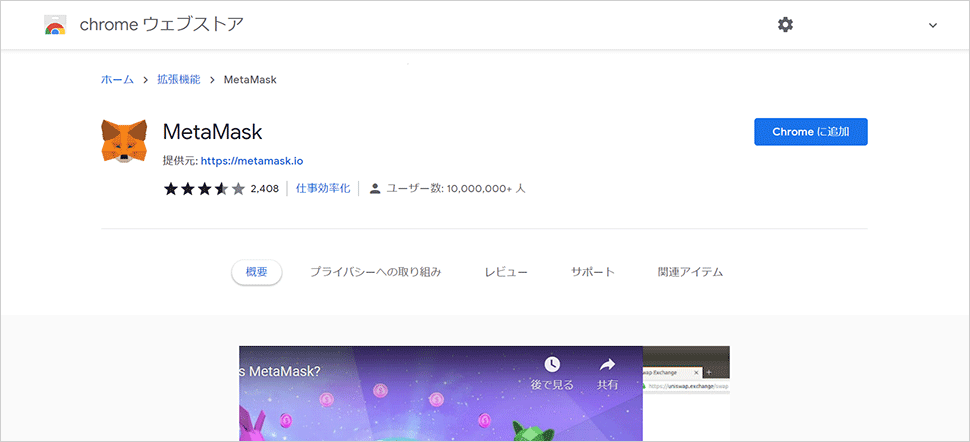Click the 後で見る clock icon on video
This screenshot has height=442, width=970.
(552, 364)
